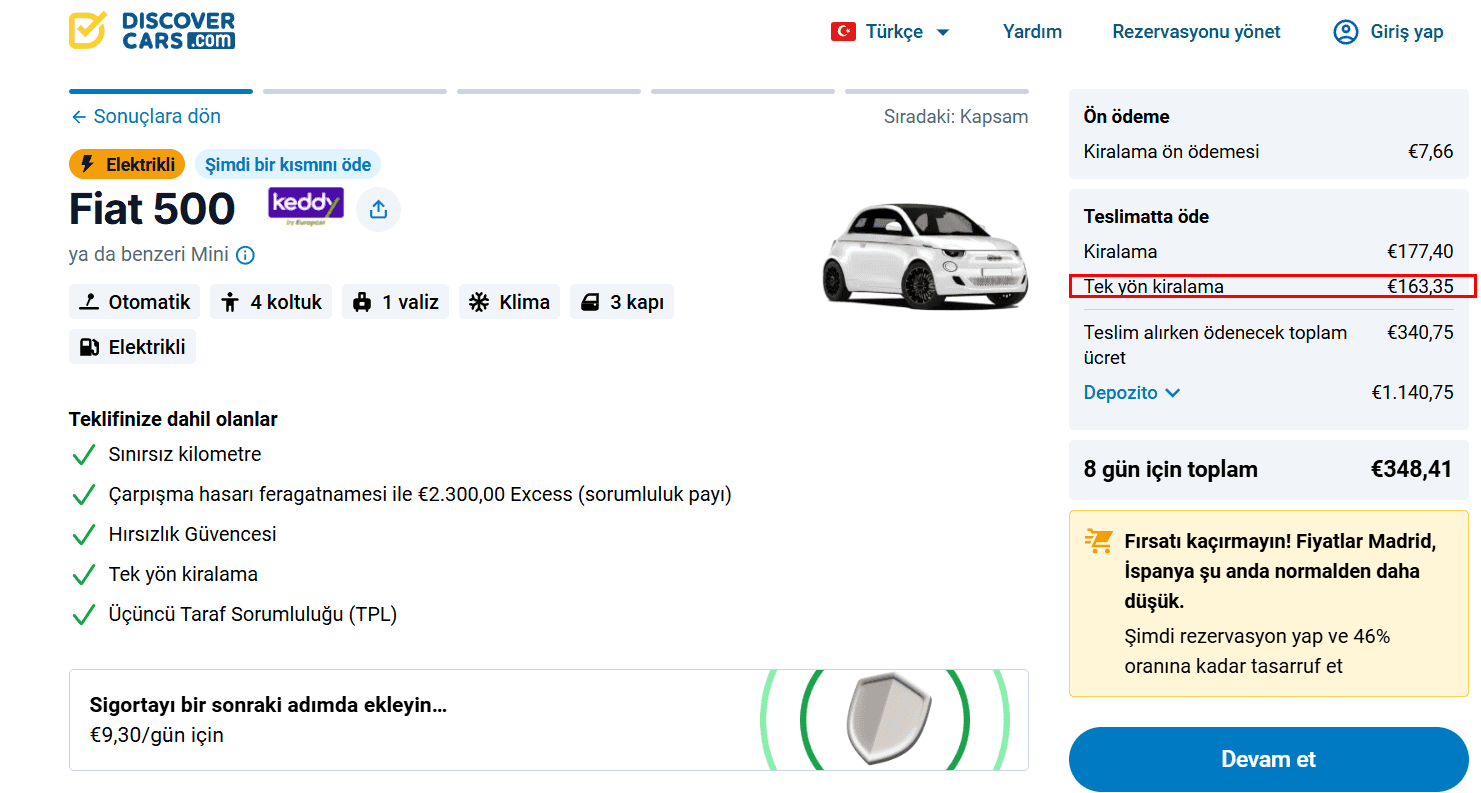
Task: Expand the Depozito details
Action: pos(1132,393)
